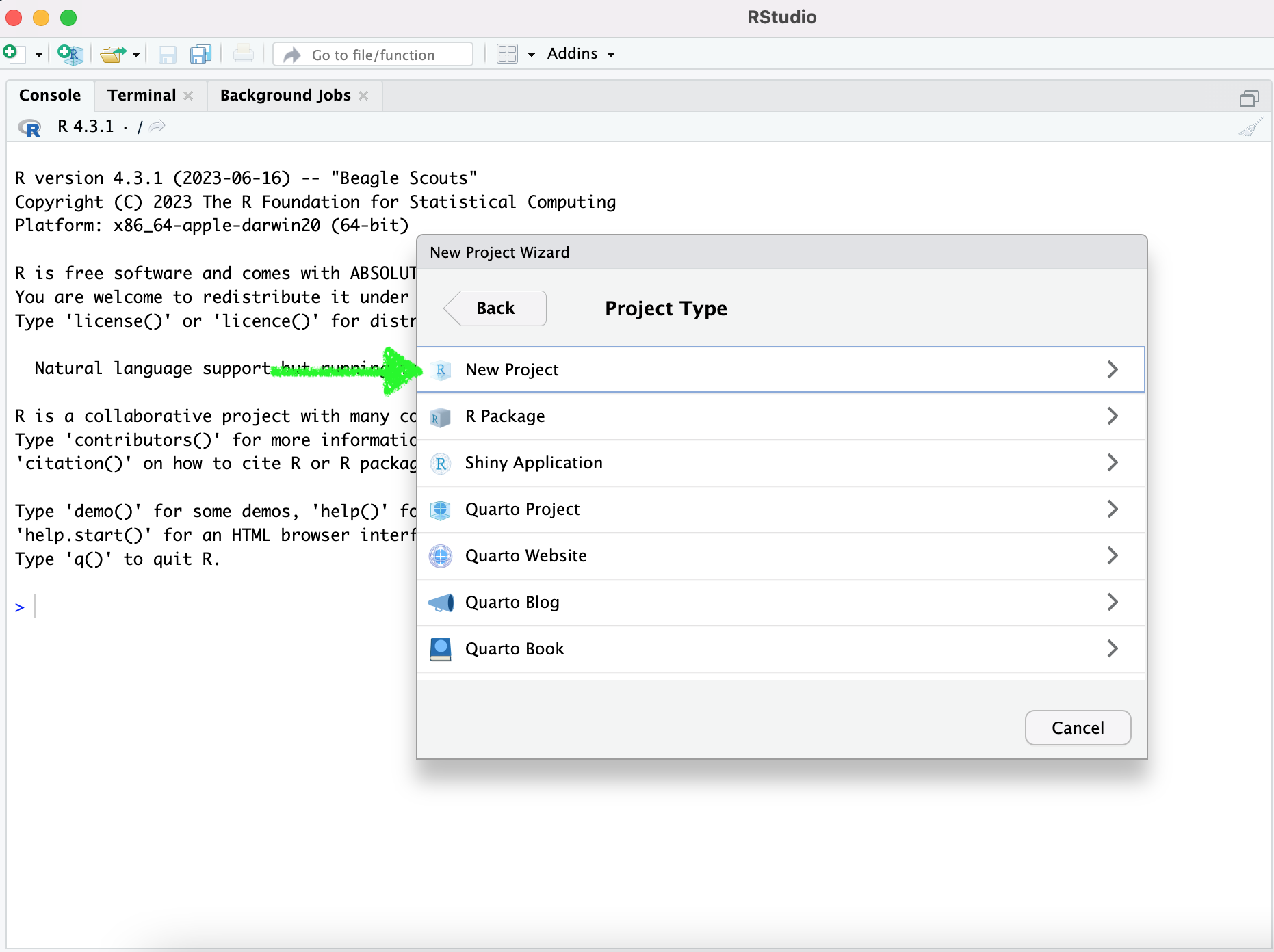Click the chevron on R Package row

coord(1113,416)
